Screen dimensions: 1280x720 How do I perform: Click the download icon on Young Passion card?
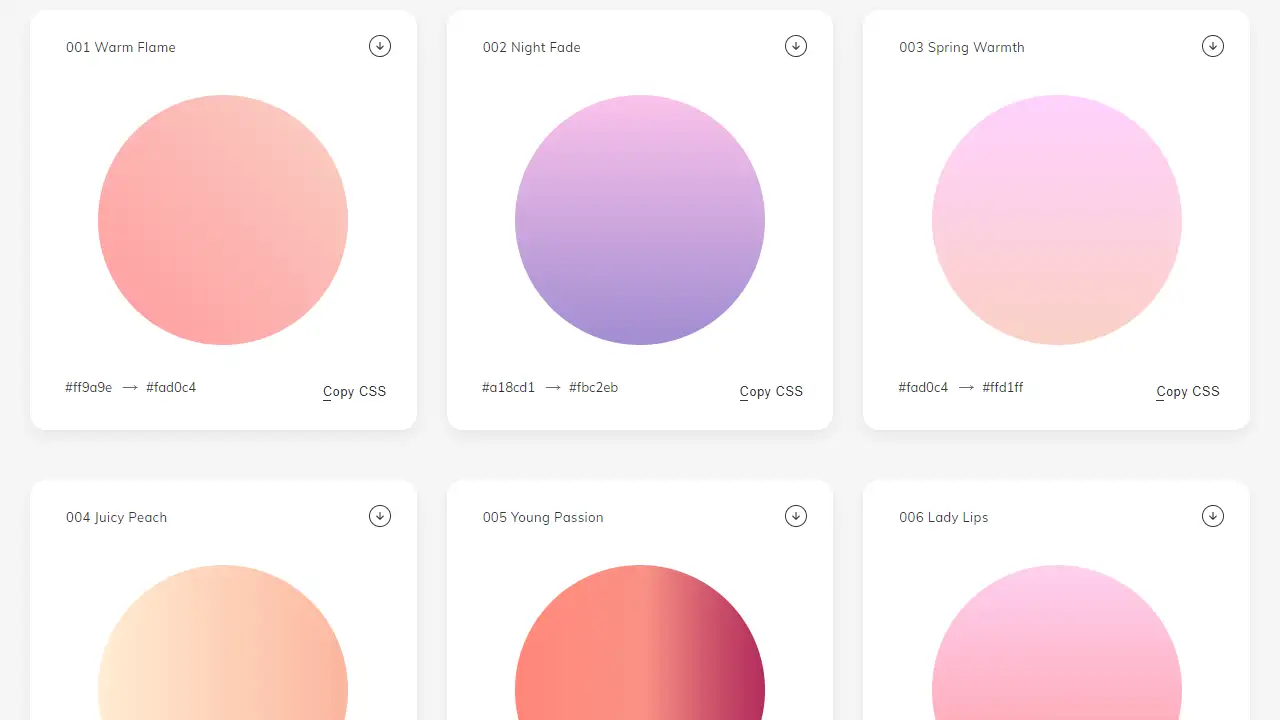click(x=796, y=516)
